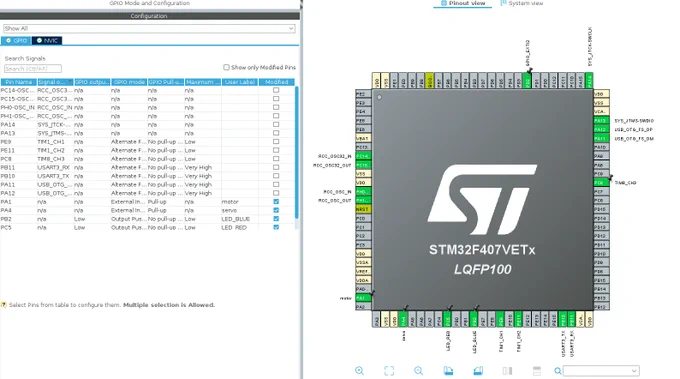Image resolution: width=680 pixels, height=379 pixels.
Task: Sort table by GPIO mode header
Action: tap(129, 82)
